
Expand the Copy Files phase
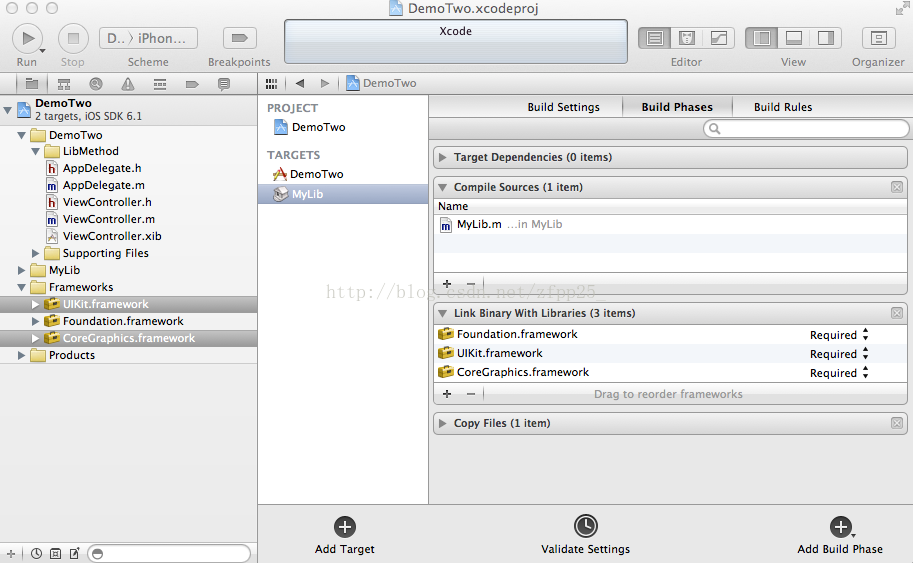(x=443, y=423)
